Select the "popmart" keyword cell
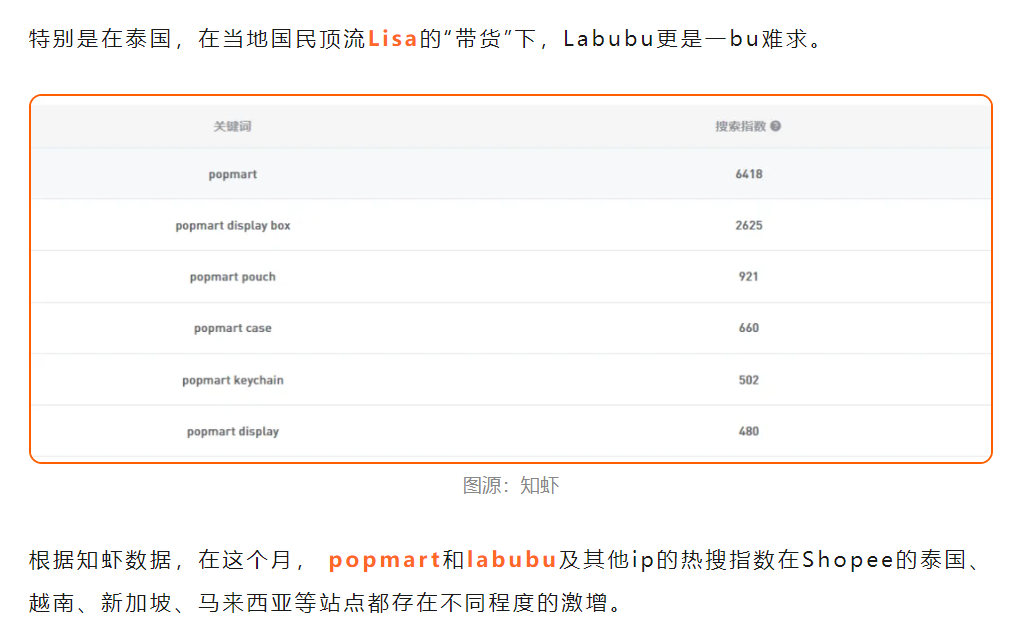The image size is (1023, 637). [232, 174]
